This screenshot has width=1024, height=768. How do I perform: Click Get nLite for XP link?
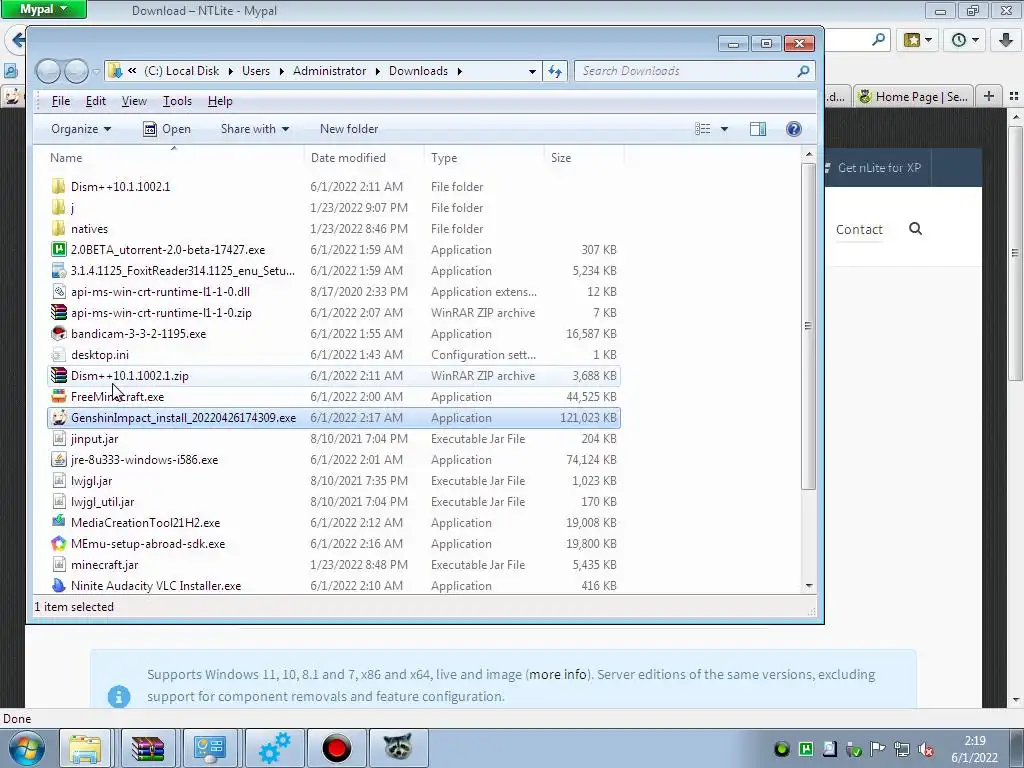tap(879, 168)
